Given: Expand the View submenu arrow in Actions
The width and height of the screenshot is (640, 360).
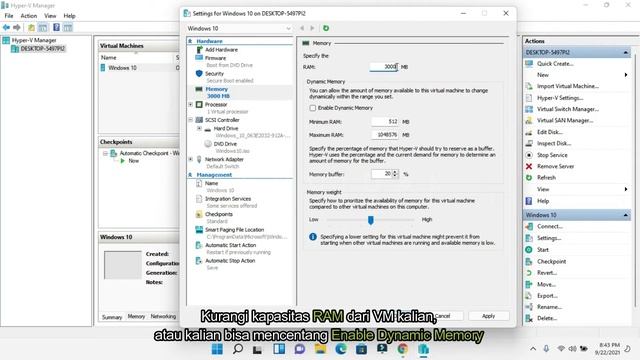Looking at the screenshot, I should [626, 189].
